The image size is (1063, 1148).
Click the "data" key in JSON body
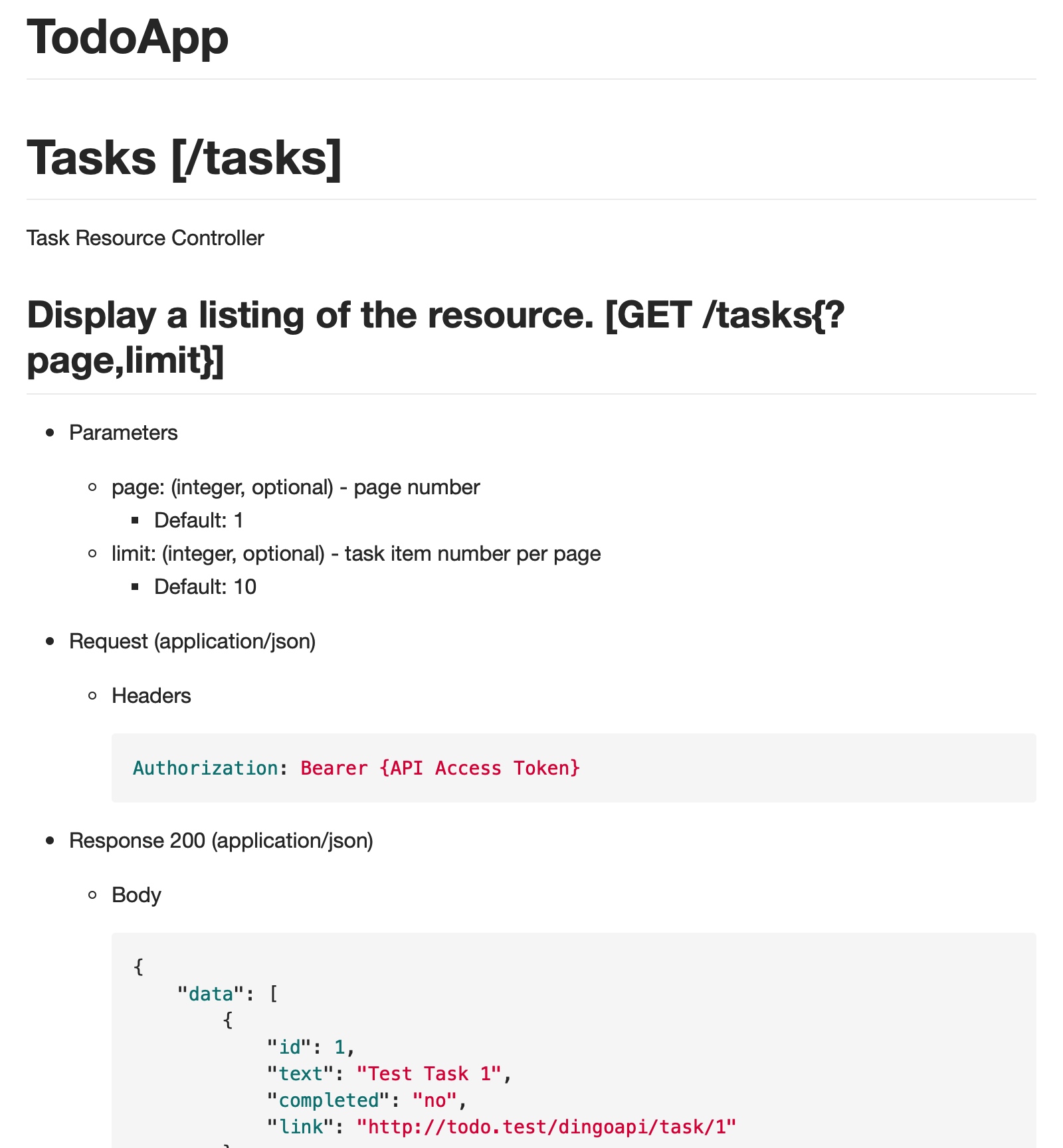click(205, 994)
